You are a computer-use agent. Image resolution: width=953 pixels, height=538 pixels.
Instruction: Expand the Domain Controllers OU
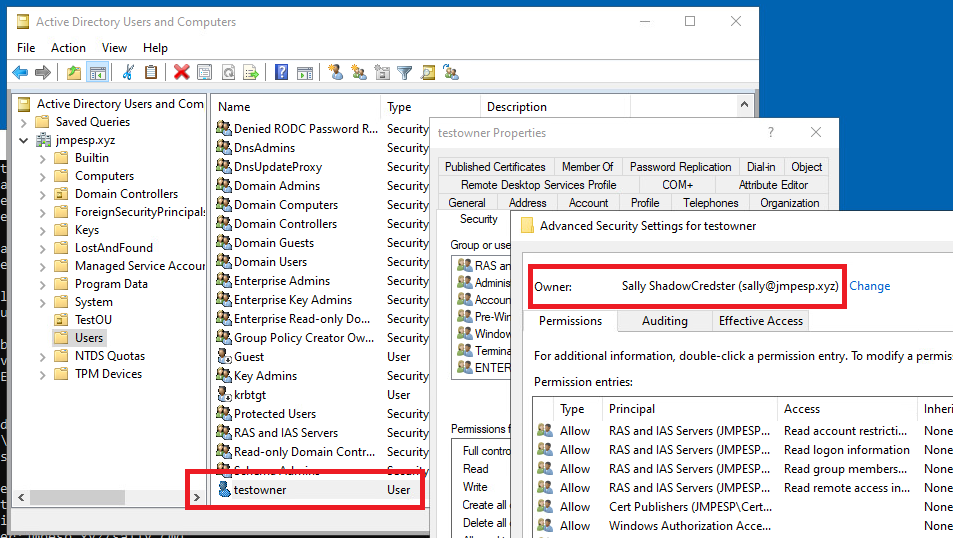pyautogui.click(x=42, y=195)
